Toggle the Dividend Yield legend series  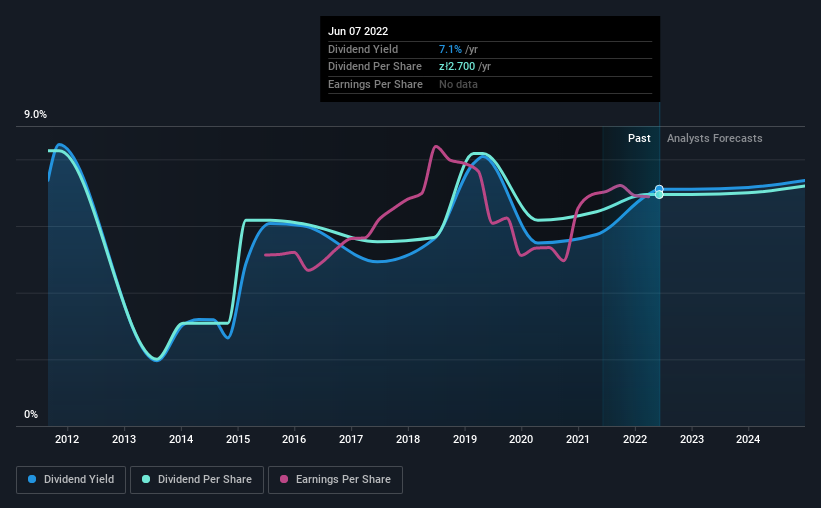click(x=71, y=480)
